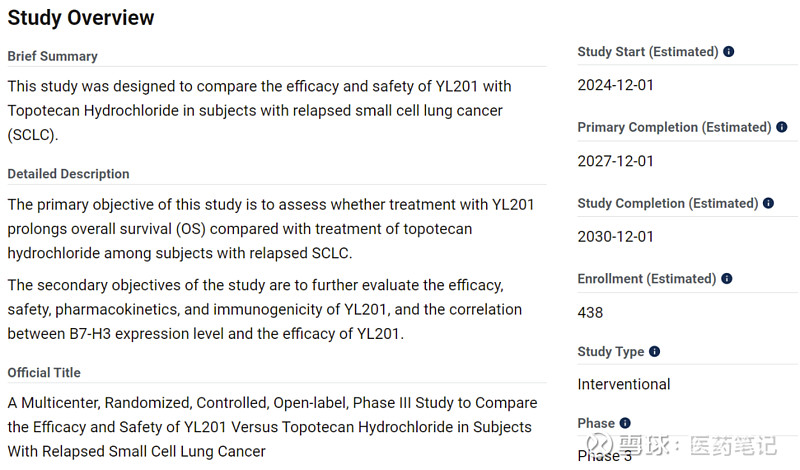Click the enrollment number 438

coord(590,312)
